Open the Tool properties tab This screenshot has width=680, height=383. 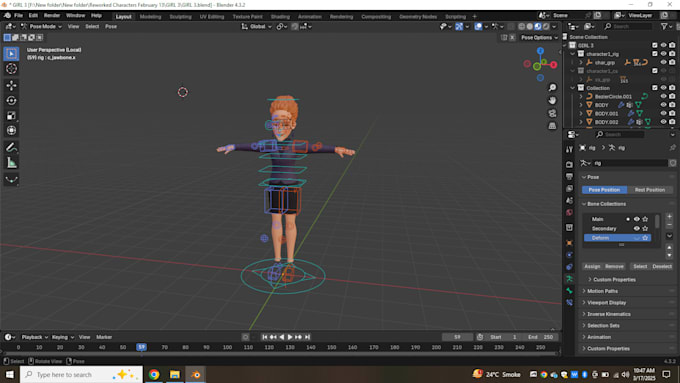pos(569,149)
